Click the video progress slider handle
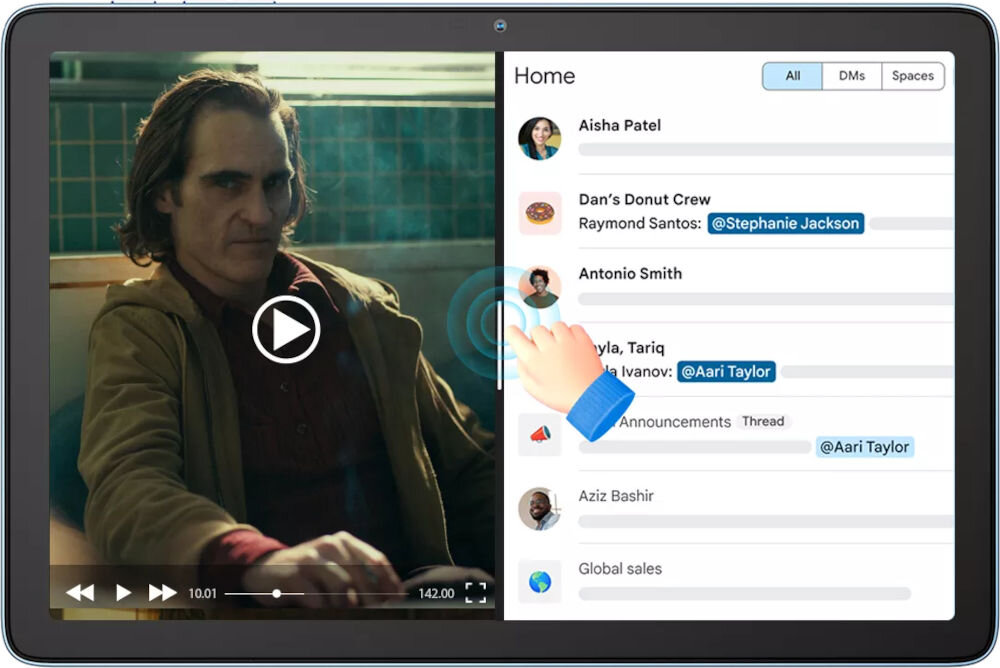The image size is (1000, 668). click(276, 593)
